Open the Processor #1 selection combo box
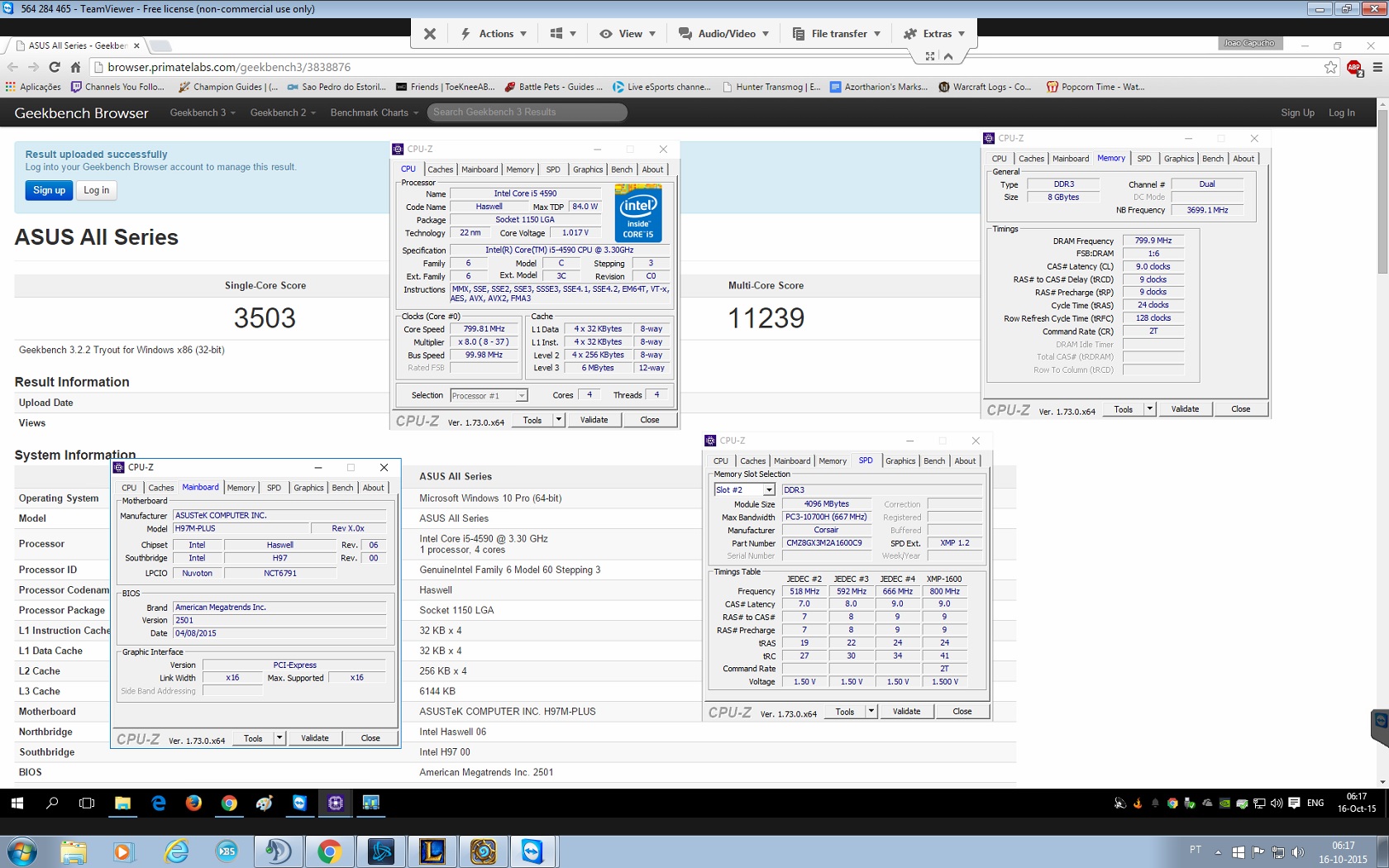The height and width of the screenshot is (868, 1389). click(x=489, y=396)
